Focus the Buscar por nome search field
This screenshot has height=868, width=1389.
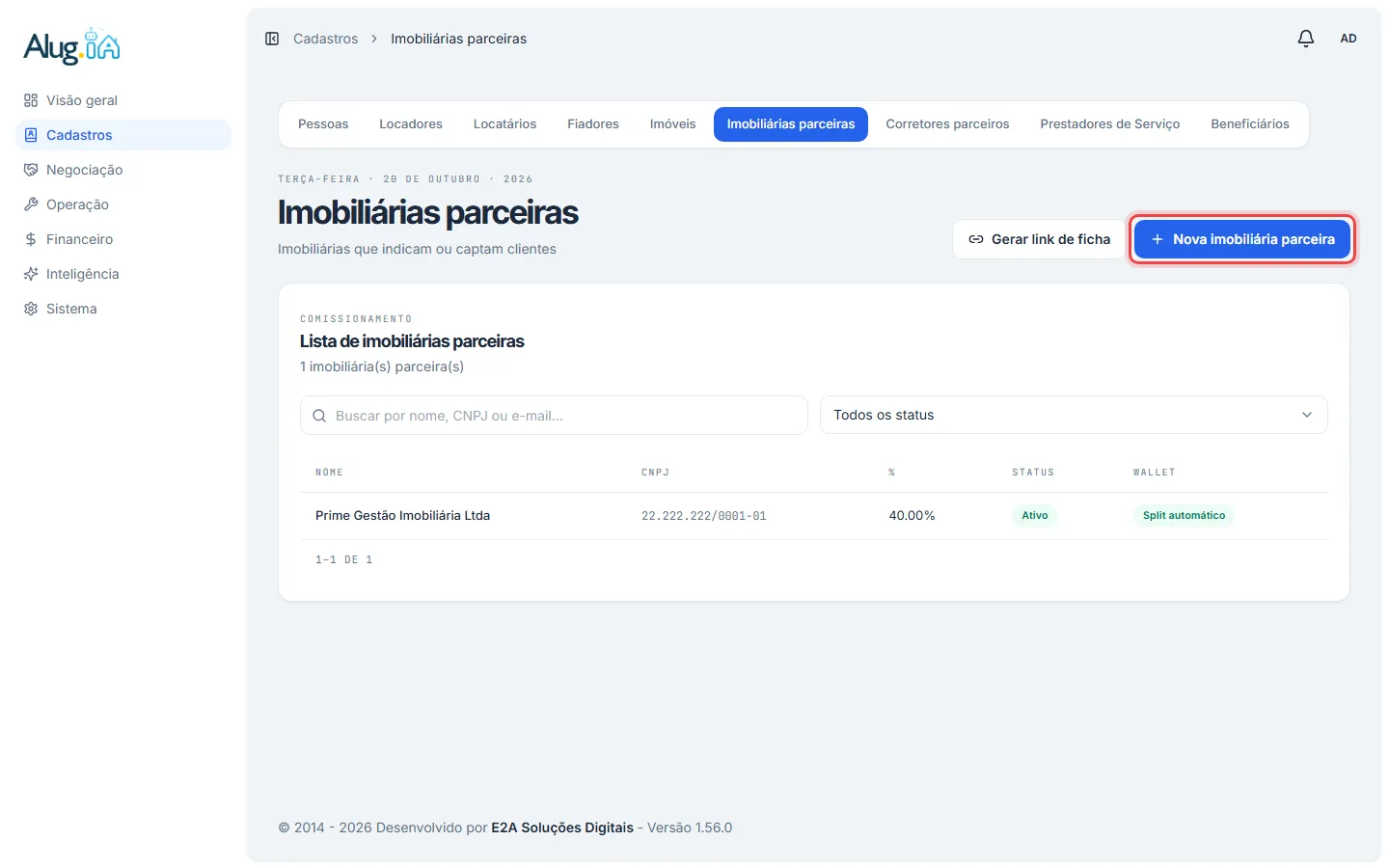pos(554,416)
